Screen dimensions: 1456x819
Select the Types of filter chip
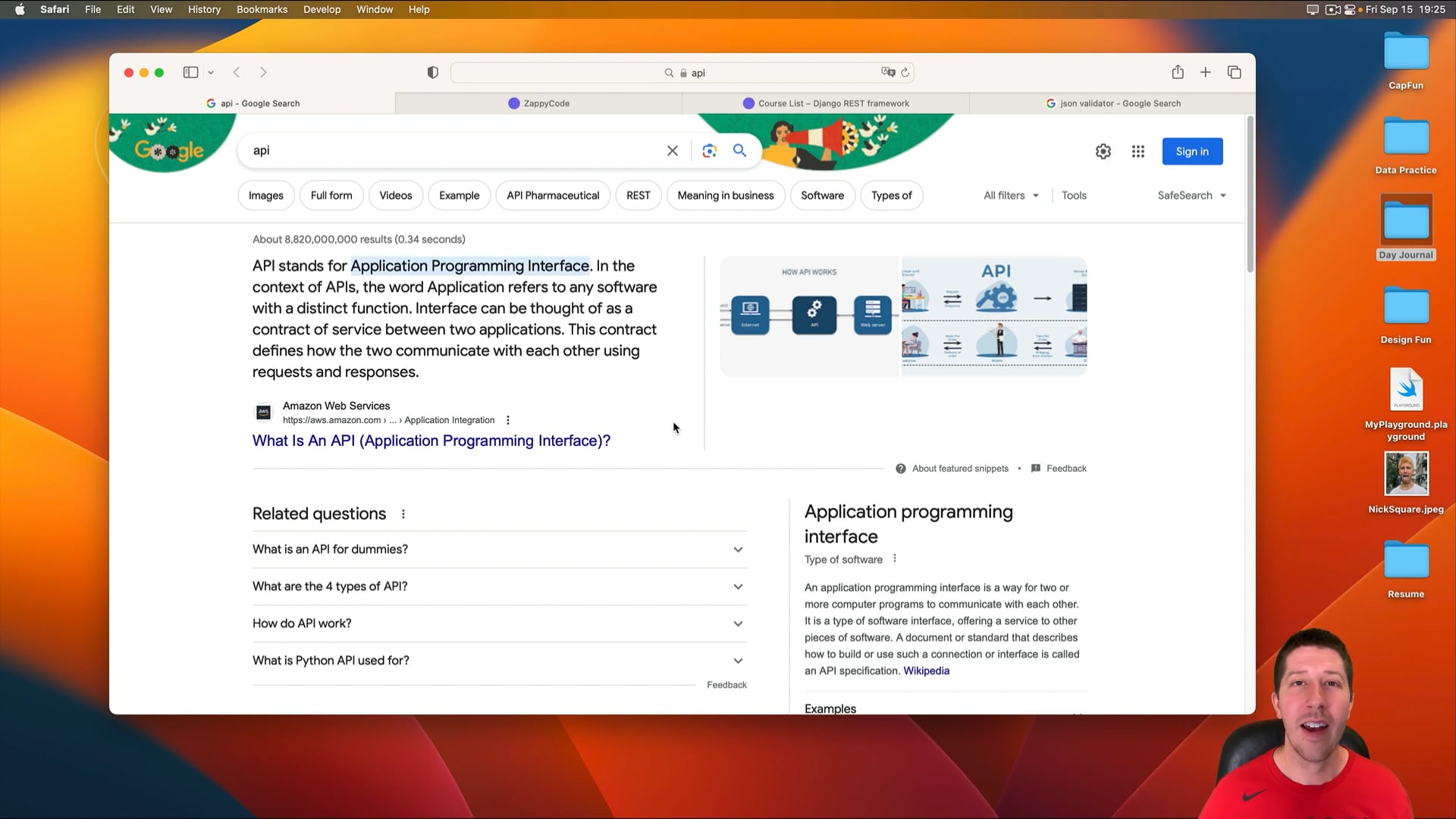892,196
